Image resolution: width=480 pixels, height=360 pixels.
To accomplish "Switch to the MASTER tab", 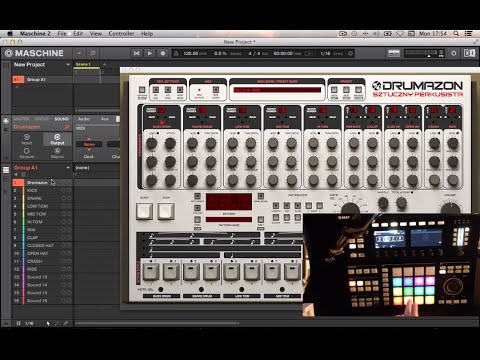I will (x=21, y=119).
